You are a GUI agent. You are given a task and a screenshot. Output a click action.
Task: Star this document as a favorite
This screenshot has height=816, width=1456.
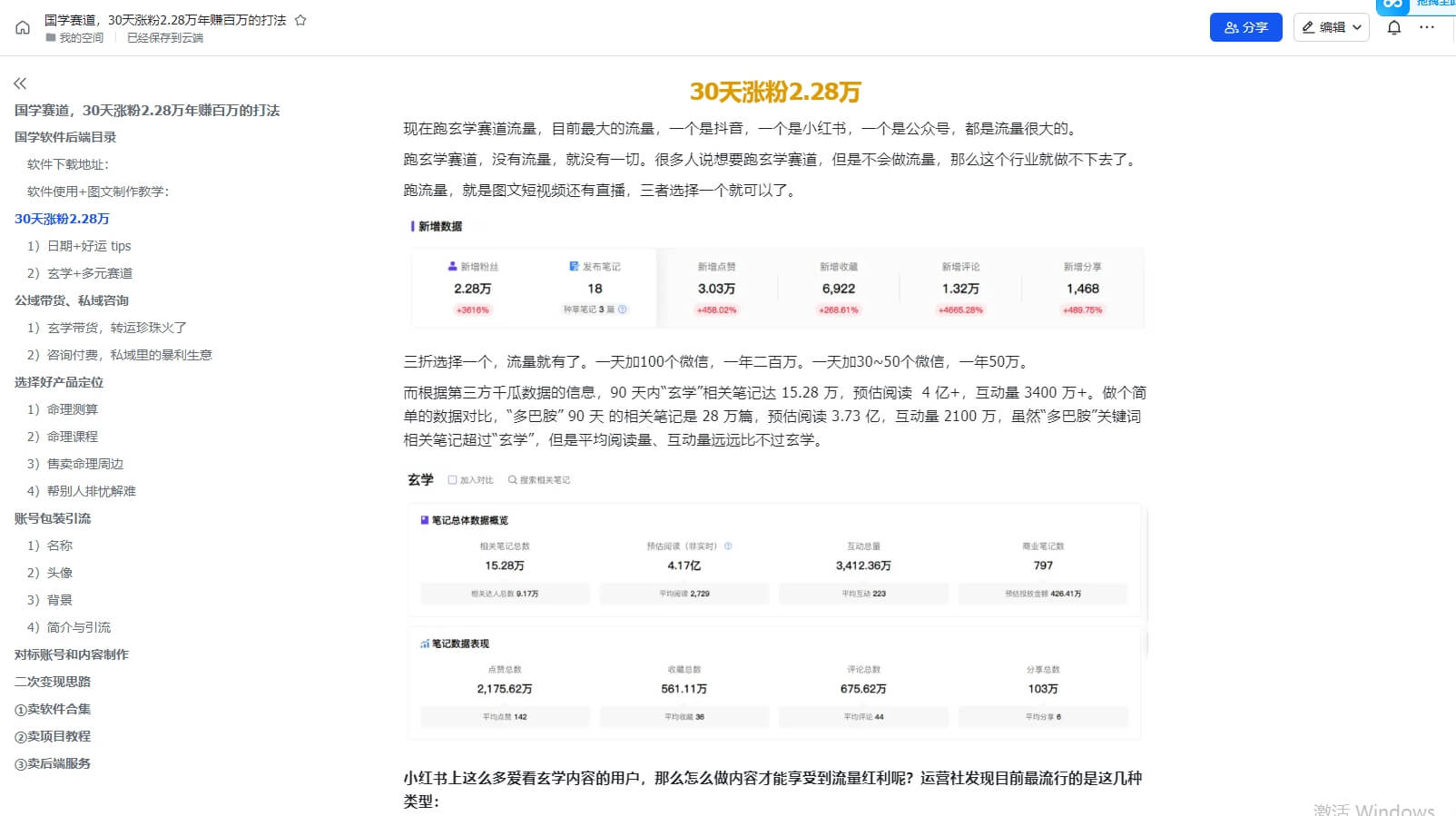tap(300, 20)
